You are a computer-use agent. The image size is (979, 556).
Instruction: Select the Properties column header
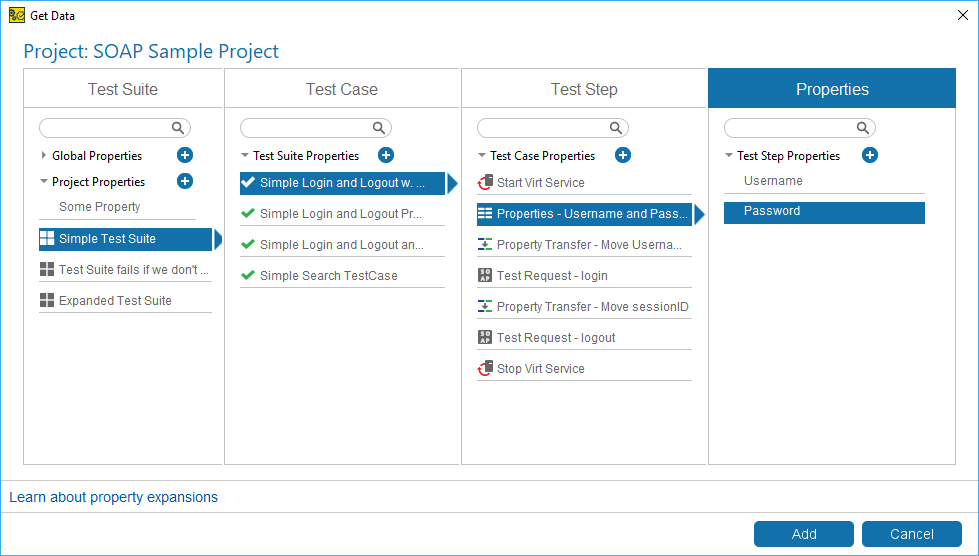click(832, 89)
